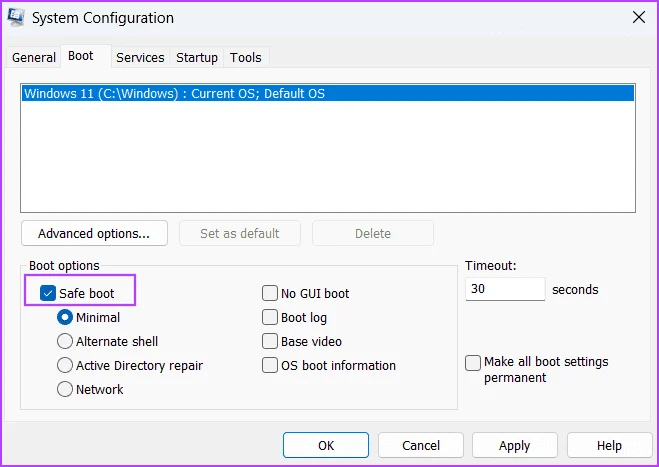Click the Delete button

(x=373, y=233)
